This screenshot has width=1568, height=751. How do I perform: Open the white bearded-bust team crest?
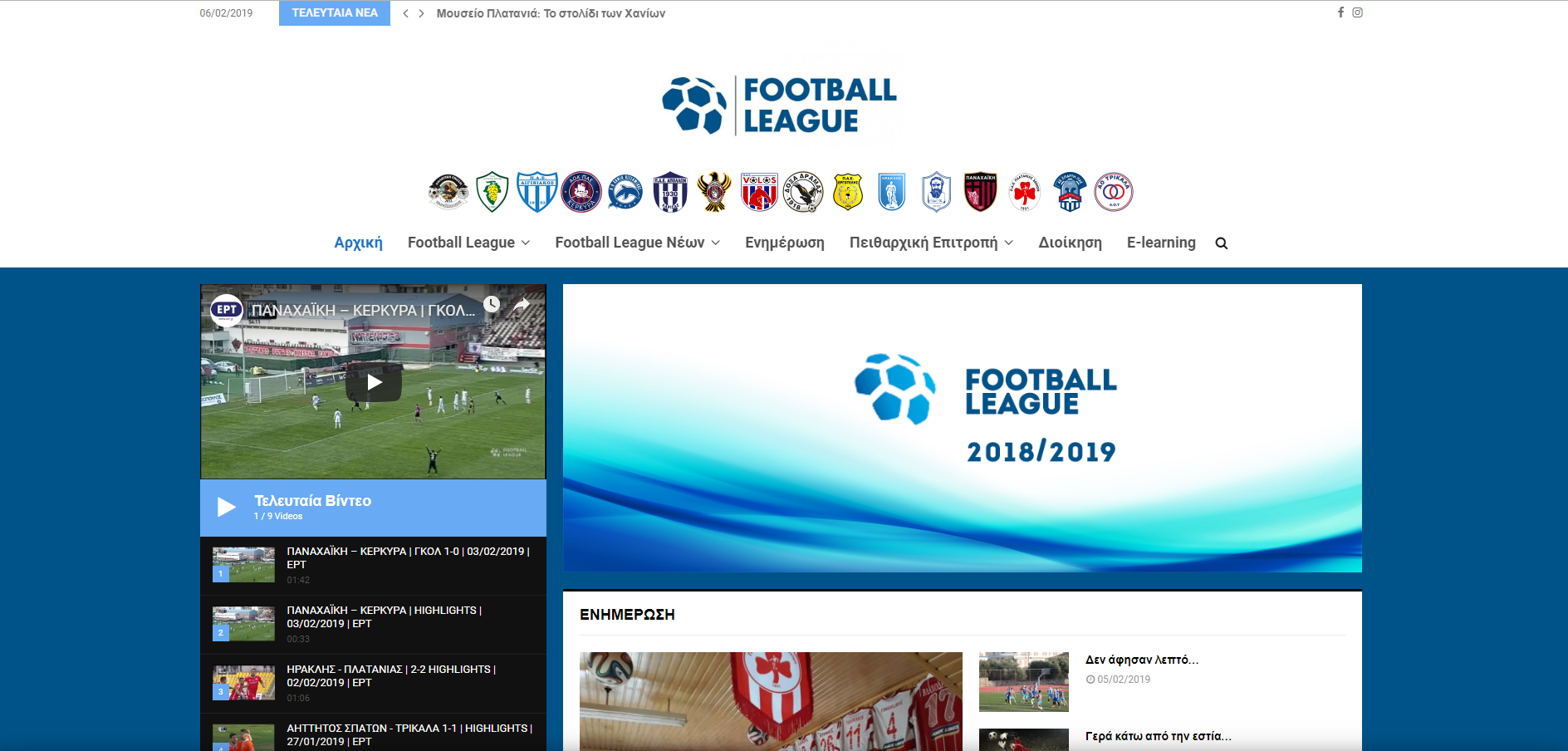coord(936,192)
